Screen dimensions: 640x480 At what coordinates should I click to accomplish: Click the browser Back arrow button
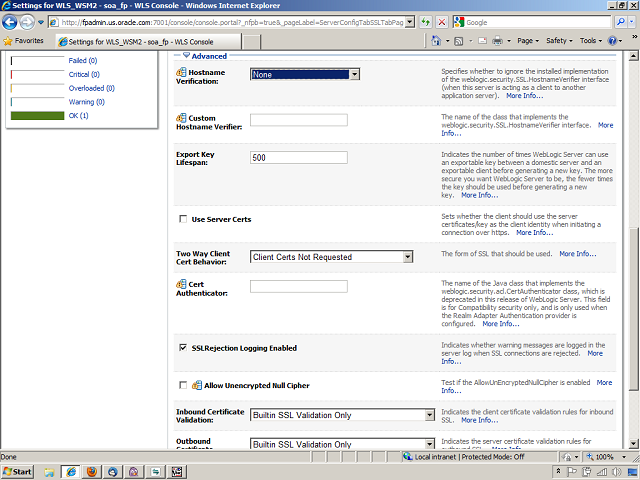click(x=10, y=22)
